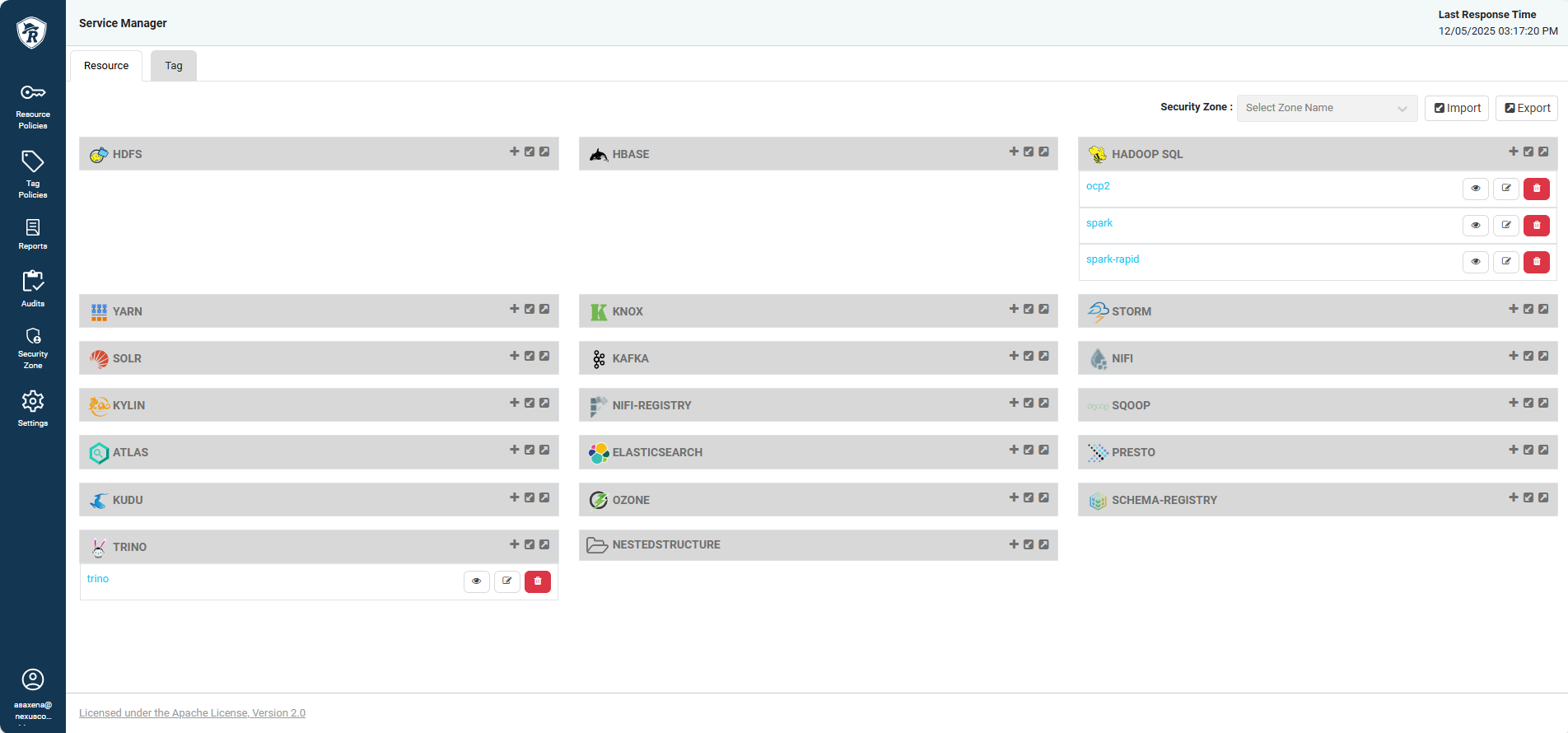The image size is (1568, 733).
Task: Edit the trino service
Action: tap(507, 581)
